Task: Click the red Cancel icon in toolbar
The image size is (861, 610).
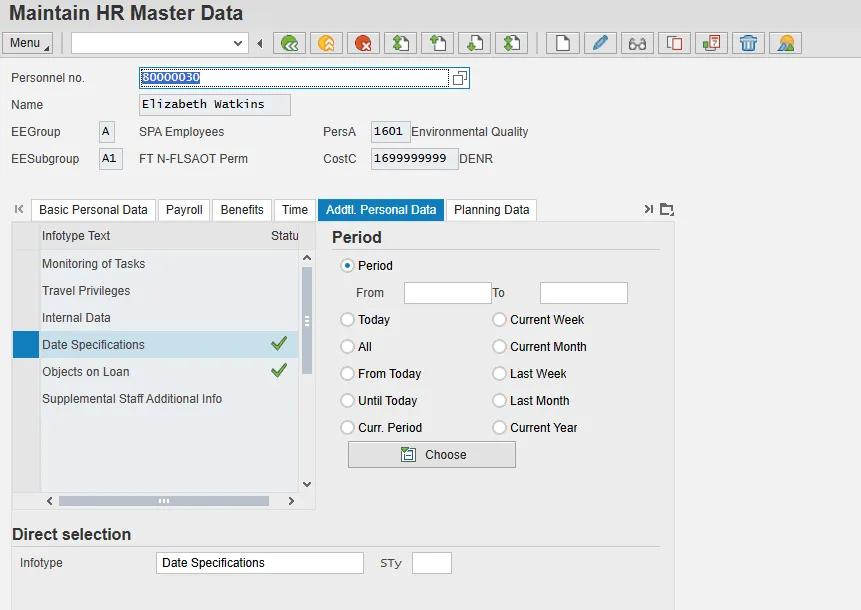Action: pyautogui.click(x=363, y=43)
